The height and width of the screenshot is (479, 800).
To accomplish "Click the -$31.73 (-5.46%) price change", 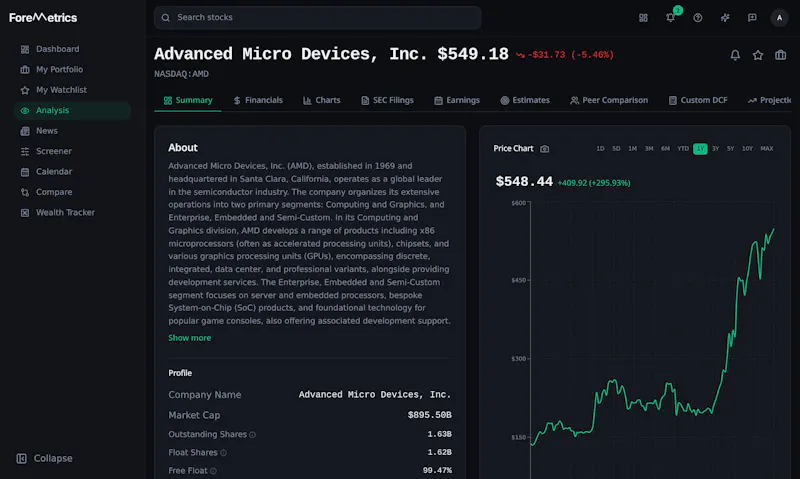I will (565, 55).
